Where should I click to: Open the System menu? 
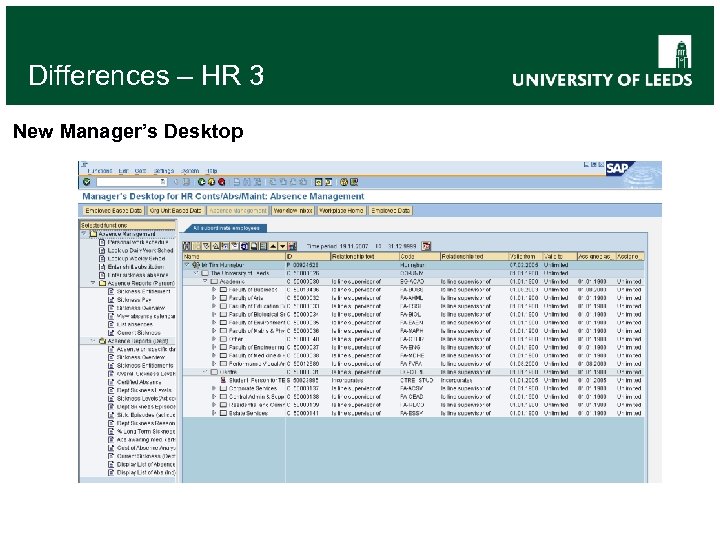[x=190, y=171]
